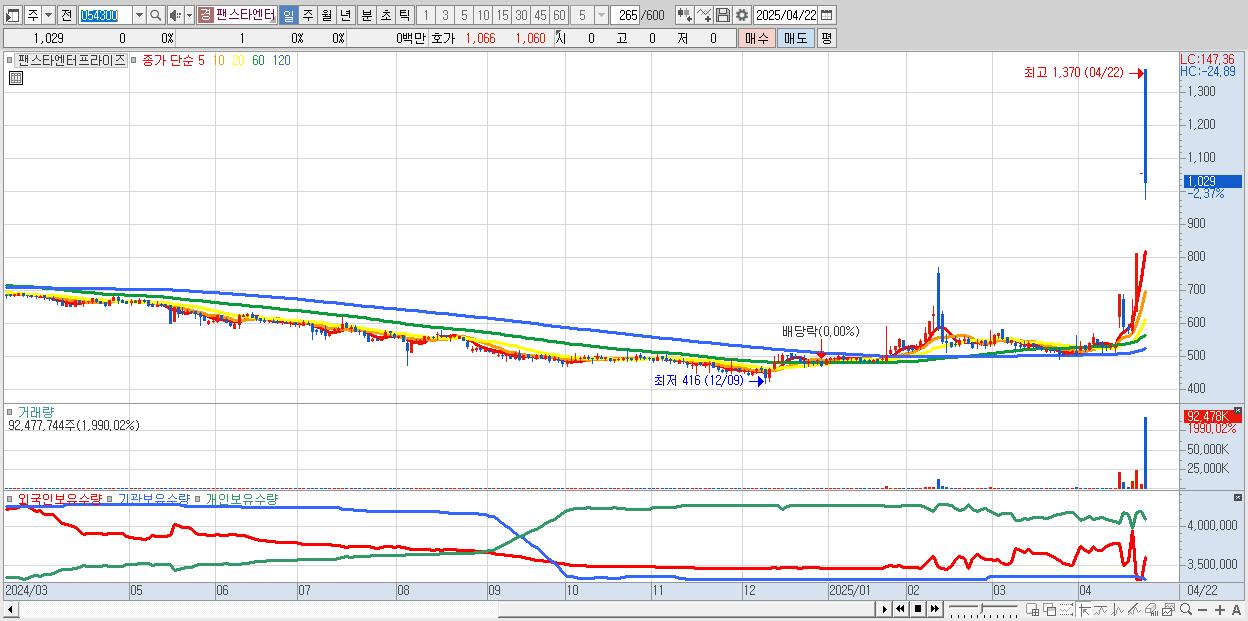
Task: Click the 거래량 volume indicator label
Action: 34,411
